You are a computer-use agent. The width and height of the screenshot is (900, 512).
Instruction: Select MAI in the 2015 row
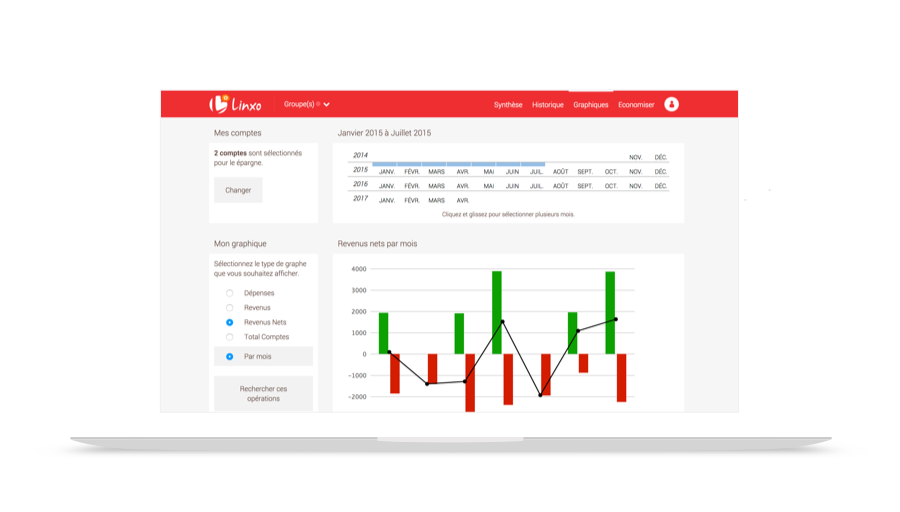(x=488, y=172)
